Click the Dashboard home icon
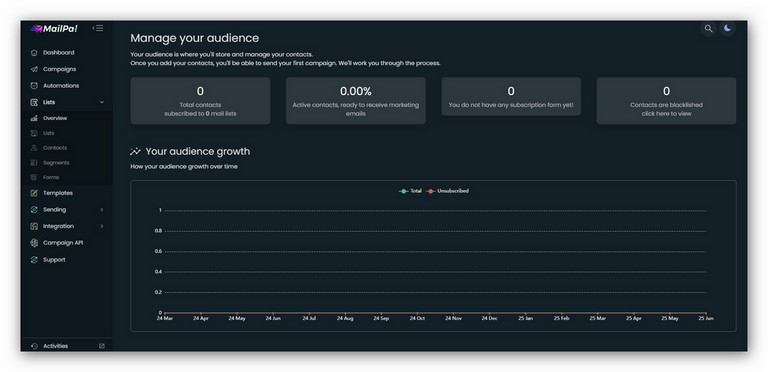This screenshot has width=768, height=372. tap(34, 52)
